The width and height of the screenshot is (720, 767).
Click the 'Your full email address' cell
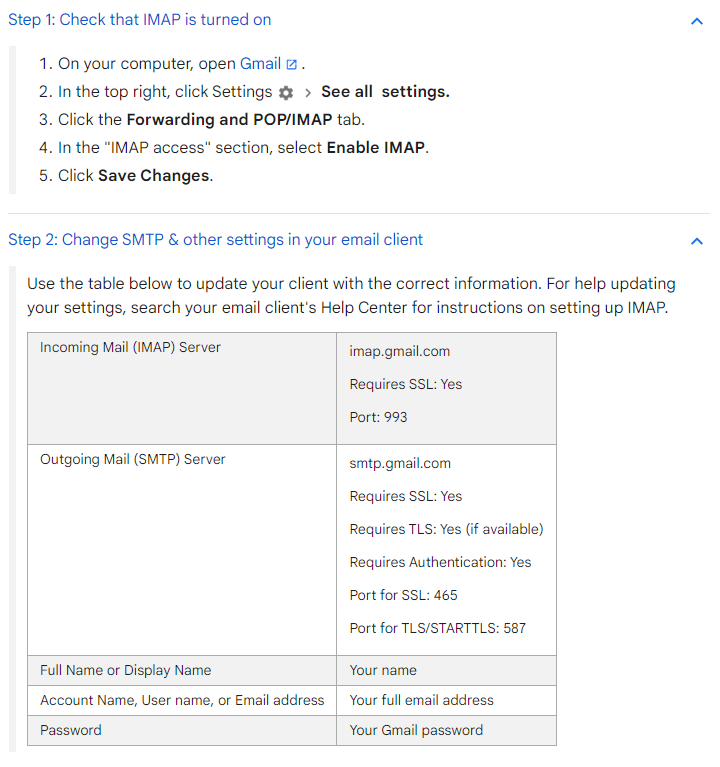446,700
